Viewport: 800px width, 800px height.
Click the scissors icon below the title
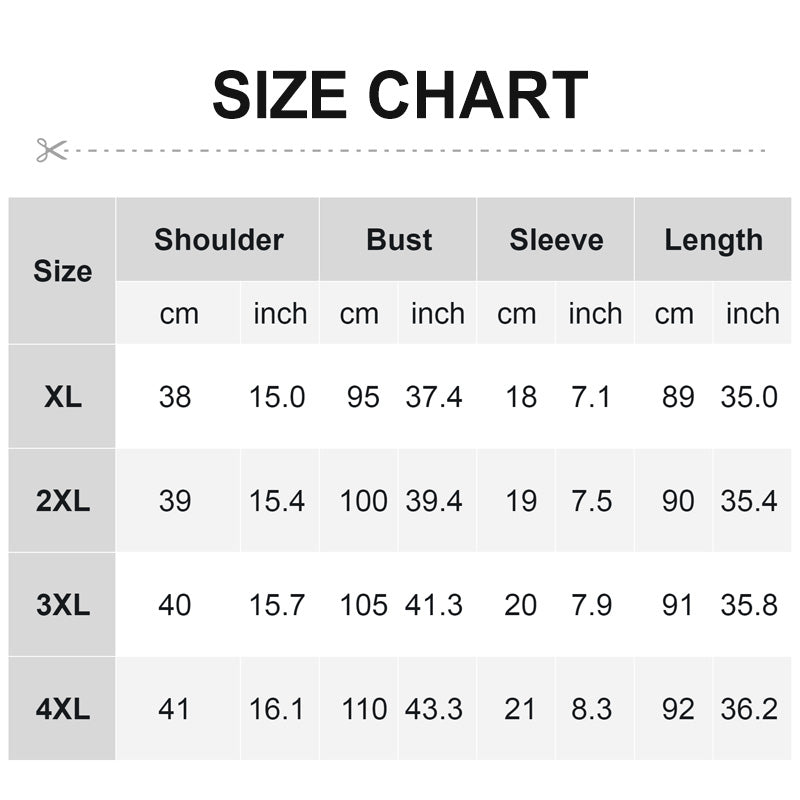(51, 150)
